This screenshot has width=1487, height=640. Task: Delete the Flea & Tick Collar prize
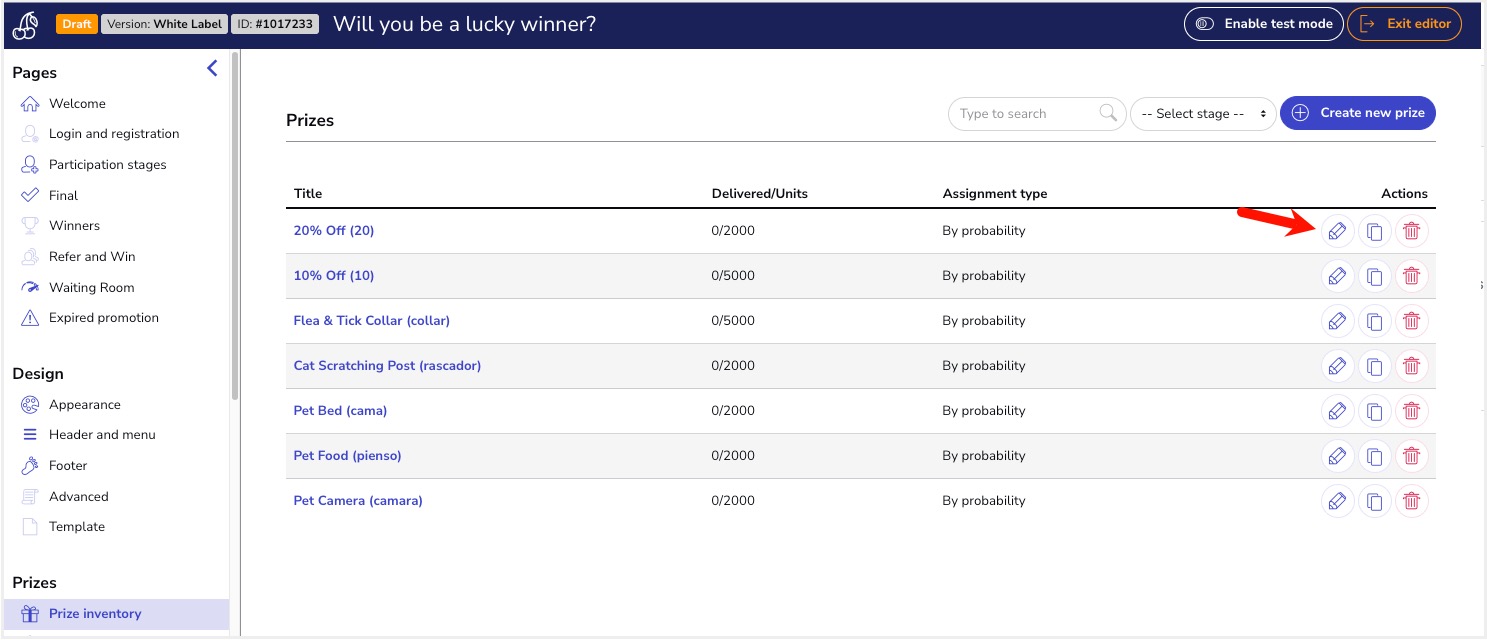point(1412,321)
